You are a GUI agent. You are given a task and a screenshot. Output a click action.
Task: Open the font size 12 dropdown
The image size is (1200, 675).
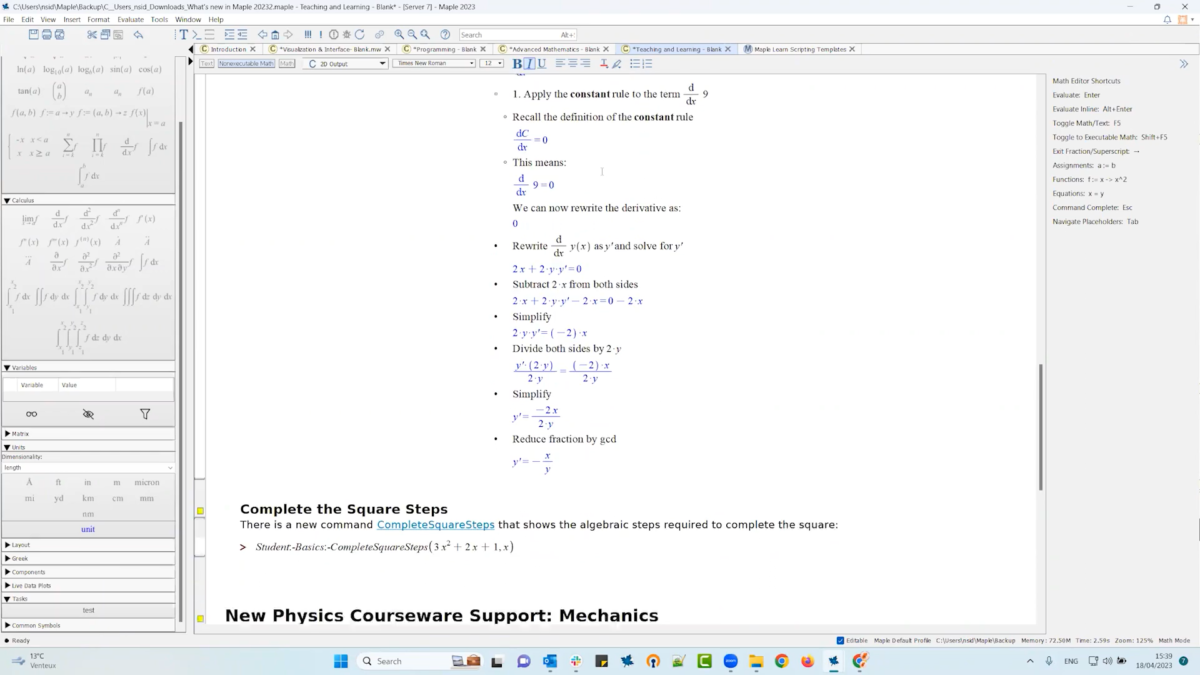(x=491, y=63)
